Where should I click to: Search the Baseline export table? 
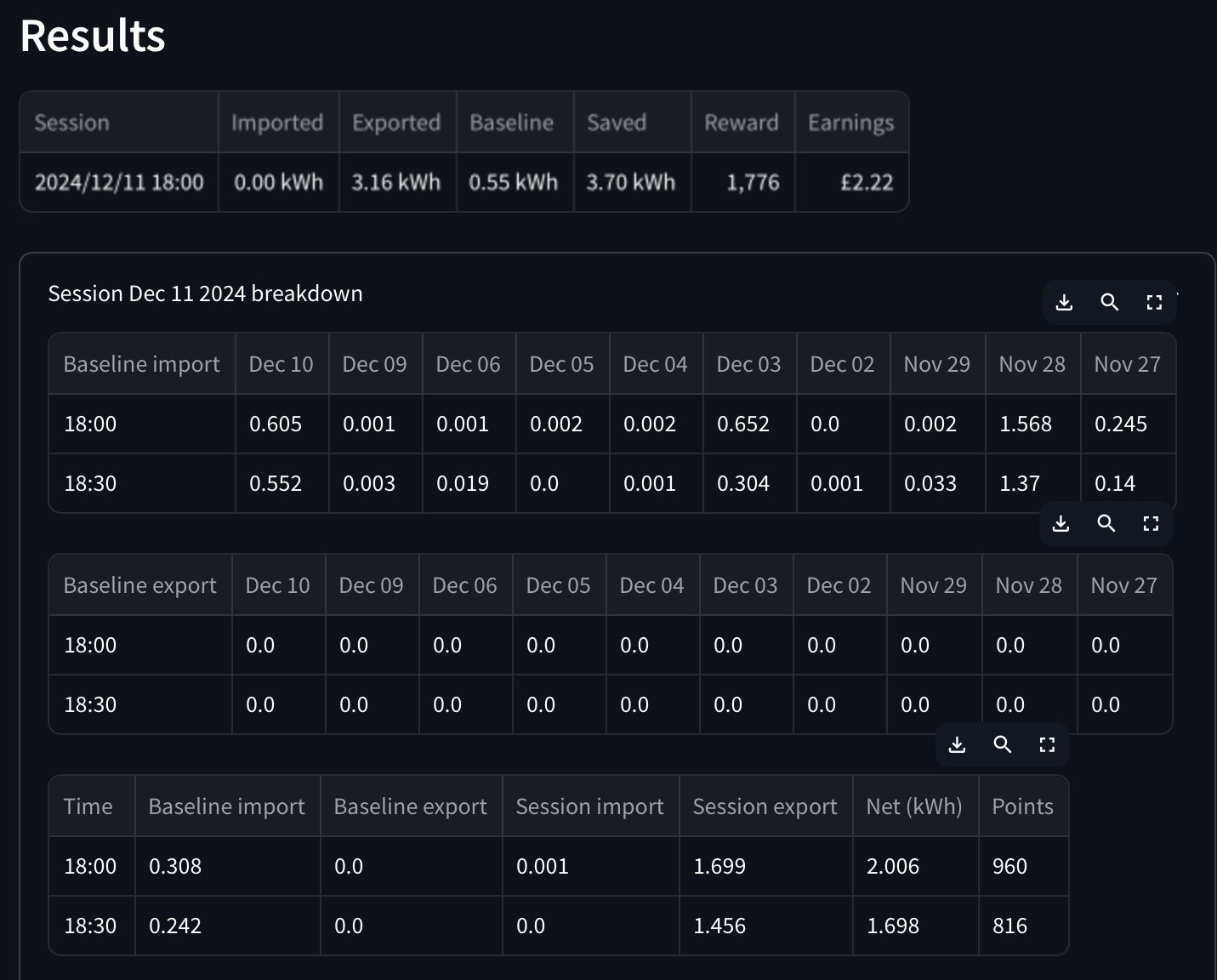[x=1106, y=523]
